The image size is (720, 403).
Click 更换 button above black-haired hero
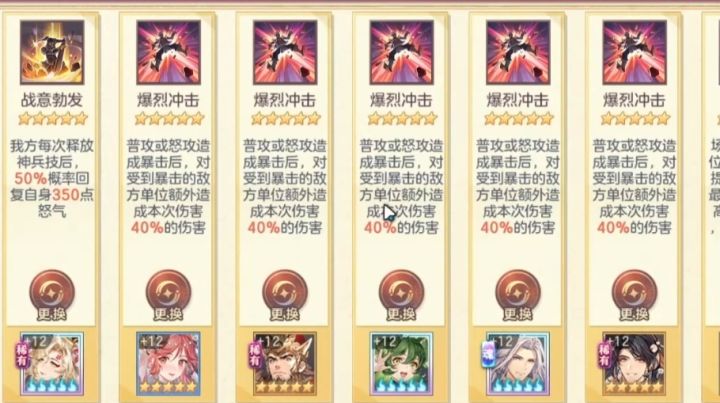635,295
